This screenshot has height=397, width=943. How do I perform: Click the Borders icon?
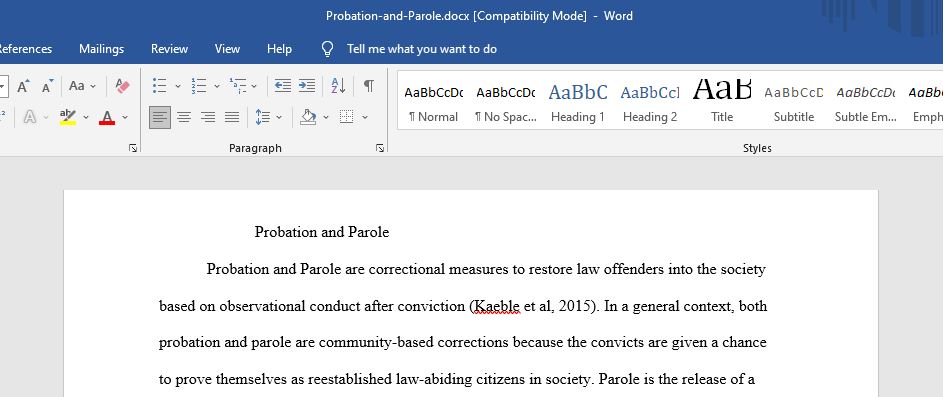pos(346,117)
